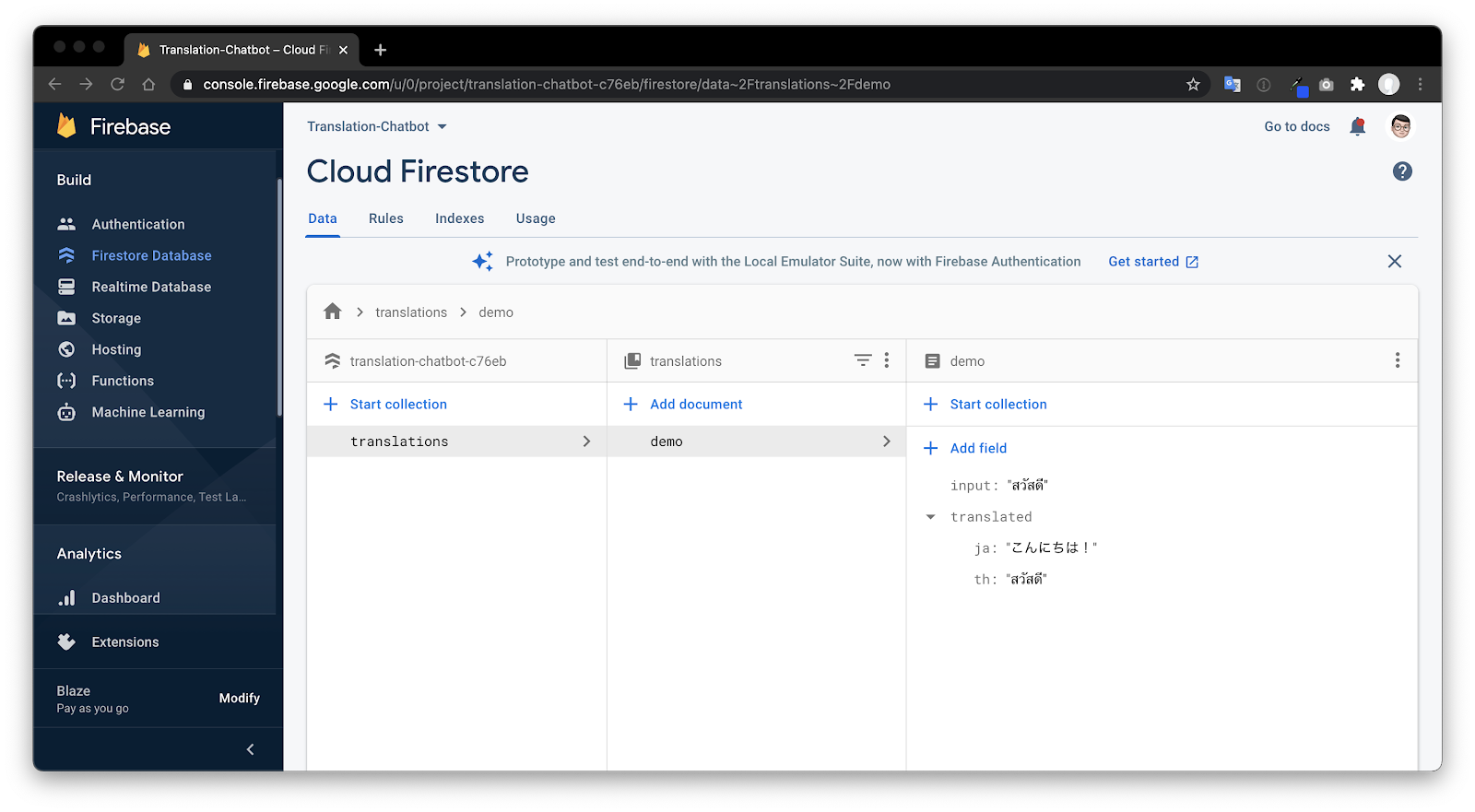Expand demo document row arrow
The width and height of the screenshot is (1475, 812).
(x=887, y=441)
